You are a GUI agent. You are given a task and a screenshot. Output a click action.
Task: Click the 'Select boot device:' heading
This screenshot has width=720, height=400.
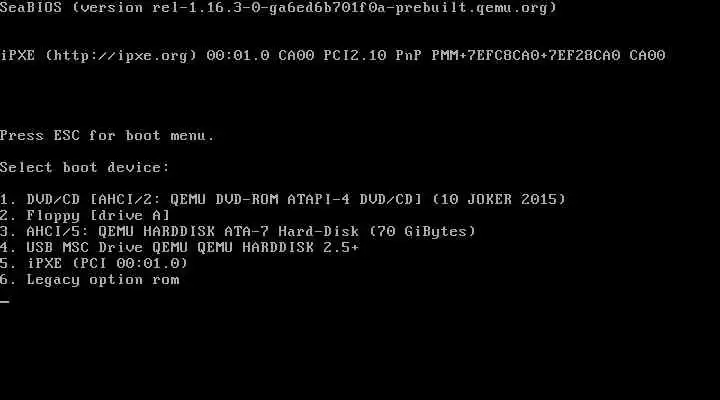point(84,167)
